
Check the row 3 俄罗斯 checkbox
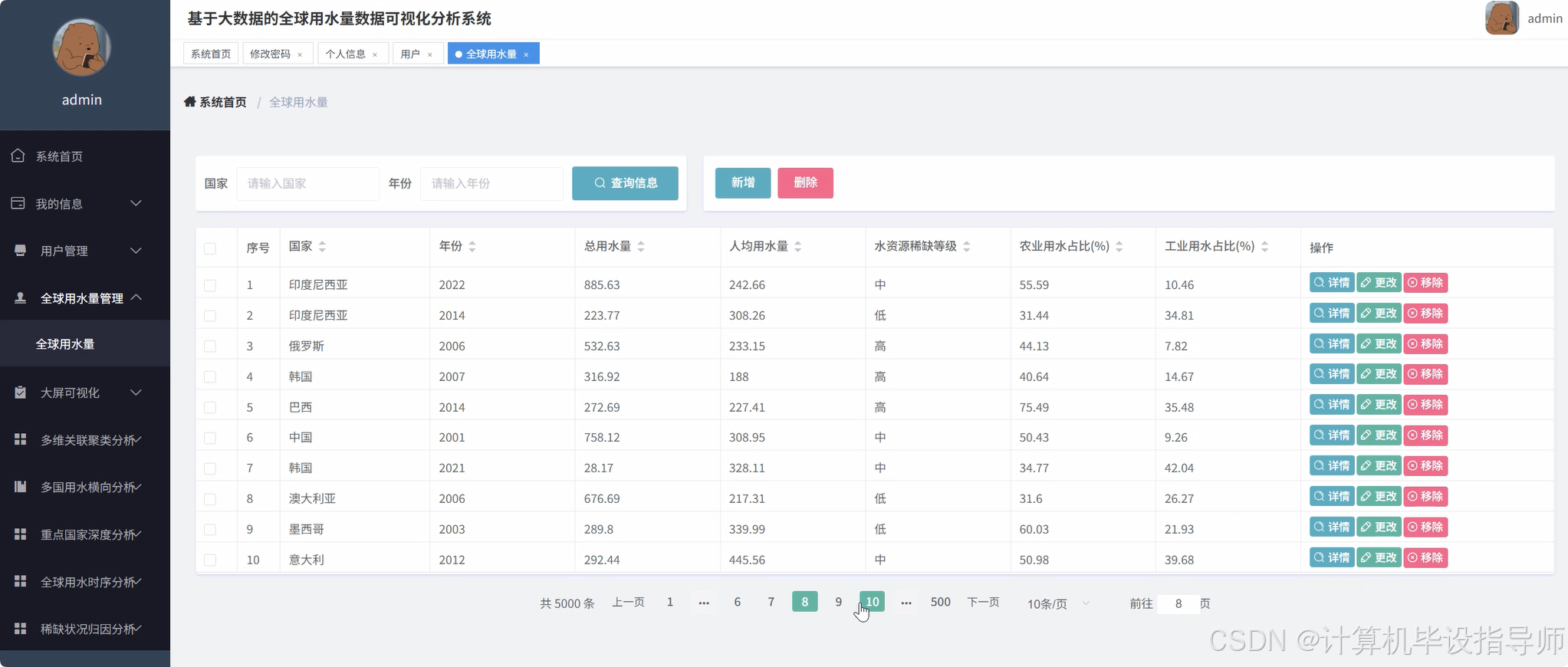point(210,347)
